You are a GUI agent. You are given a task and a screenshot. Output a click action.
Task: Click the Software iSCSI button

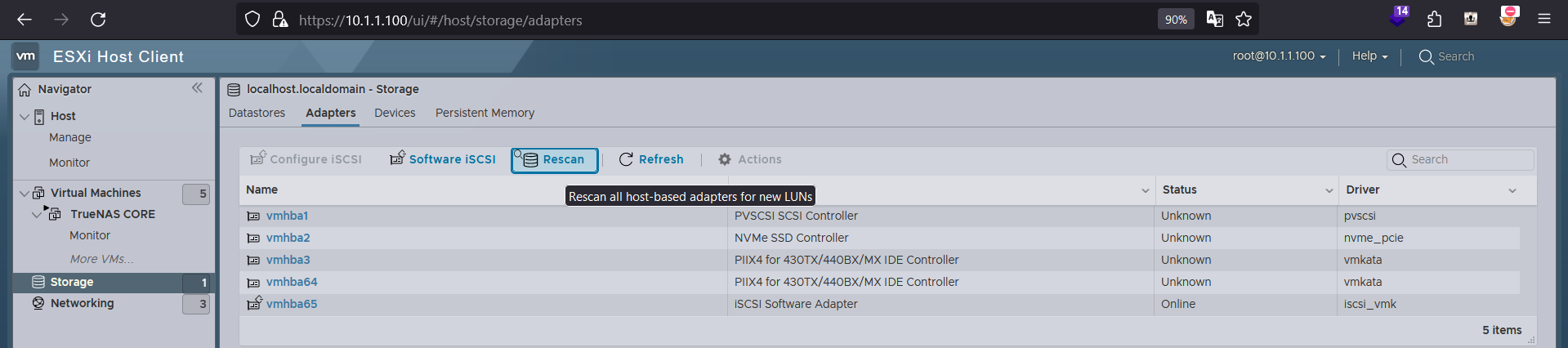pyautogui.click(x=444, y=159)
